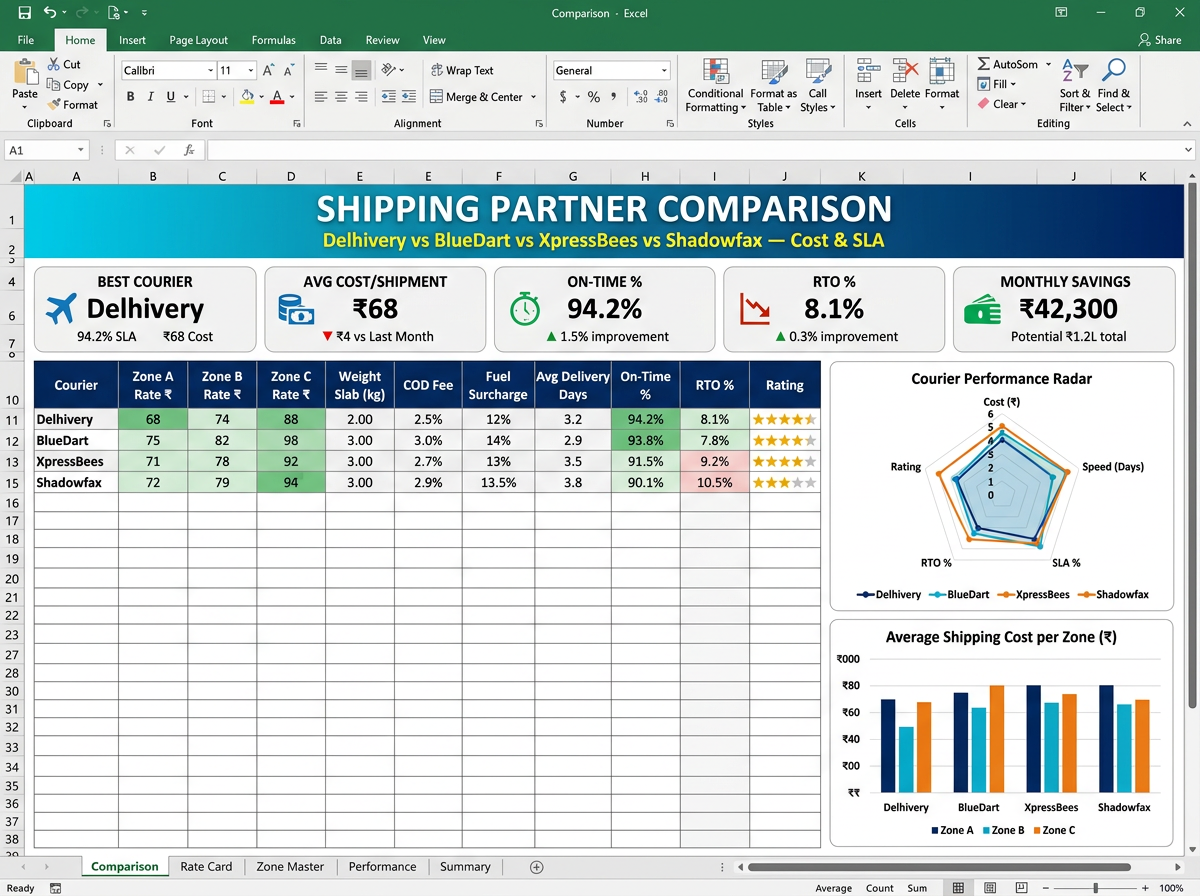The image size is (1200, 896).
Task: Click the font color A swatch
Action: 276,97
